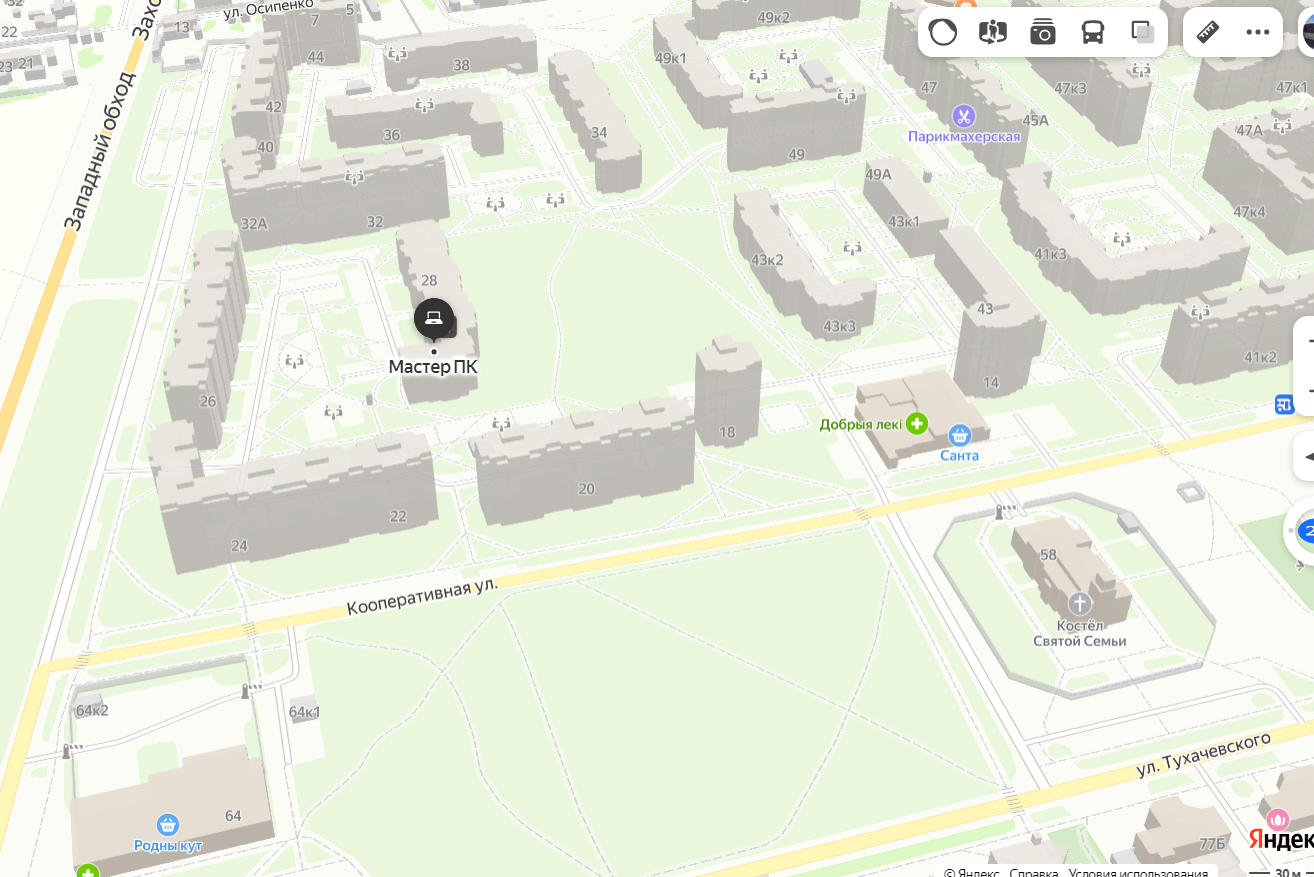The height and width of the screenshot is (877, 1314).
Task: Expand the three-dots more options menu
Action: point(1258,32)
